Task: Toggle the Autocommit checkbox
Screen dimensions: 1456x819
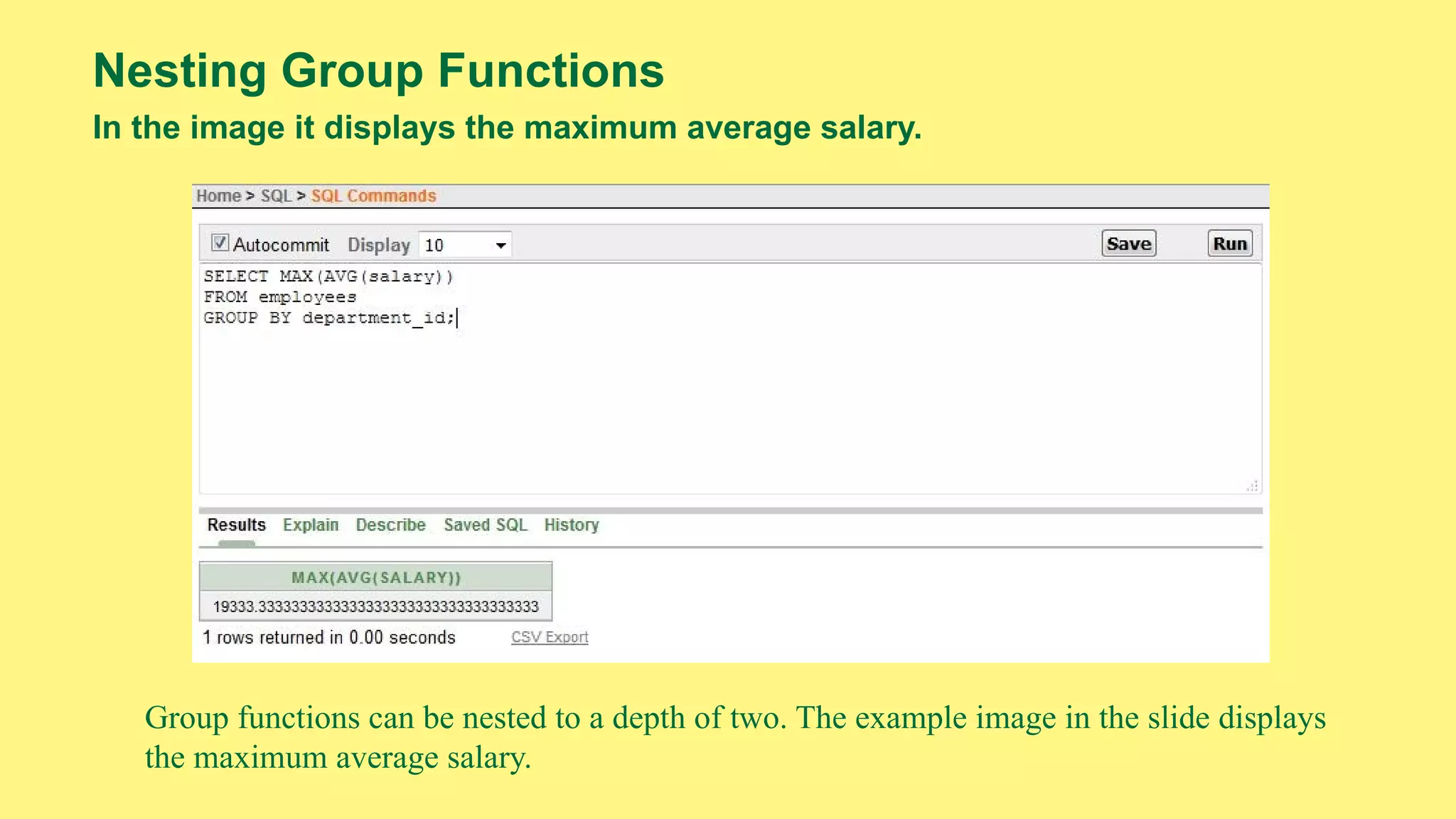Action: point(220,243)
